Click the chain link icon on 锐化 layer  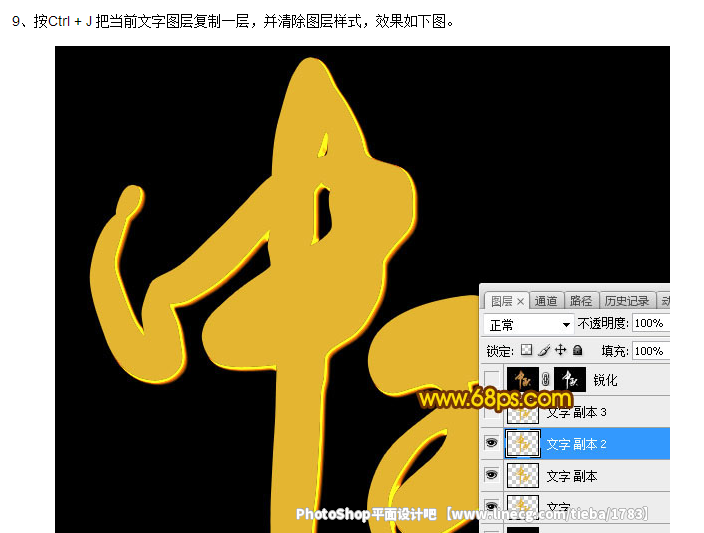545,380
